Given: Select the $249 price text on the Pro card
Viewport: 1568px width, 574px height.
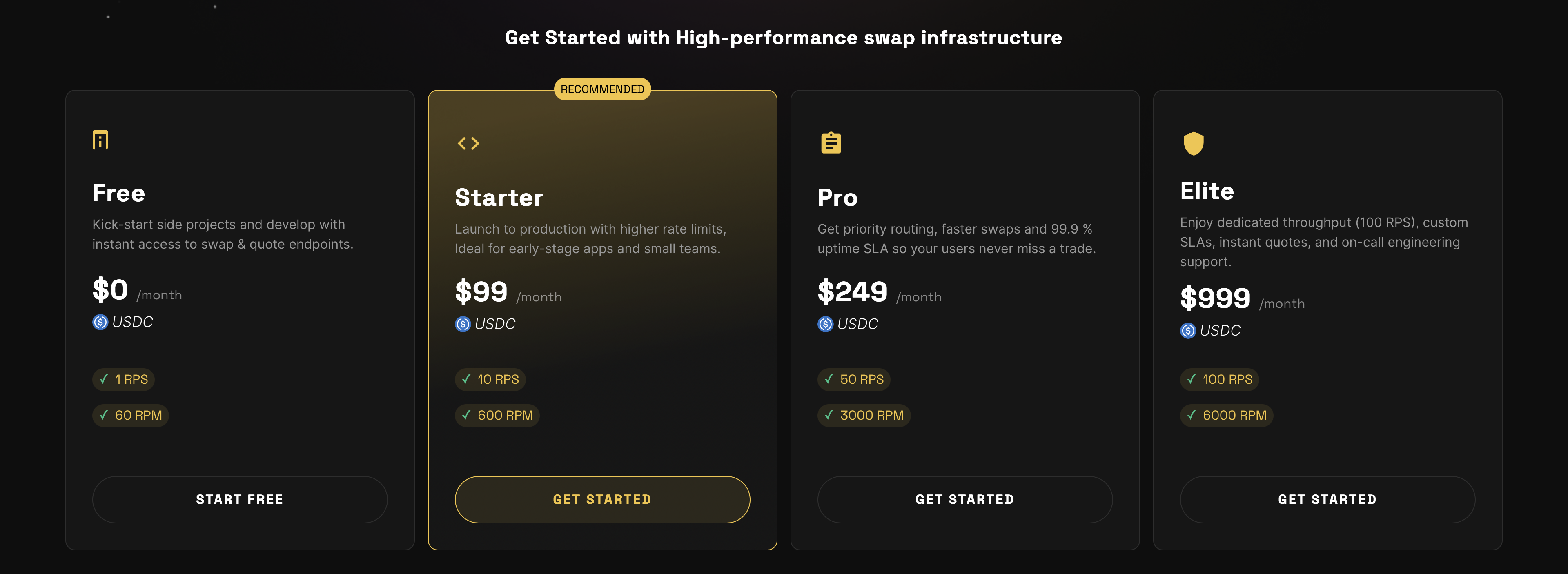Looking at the screenshot, I should point(852,291).
